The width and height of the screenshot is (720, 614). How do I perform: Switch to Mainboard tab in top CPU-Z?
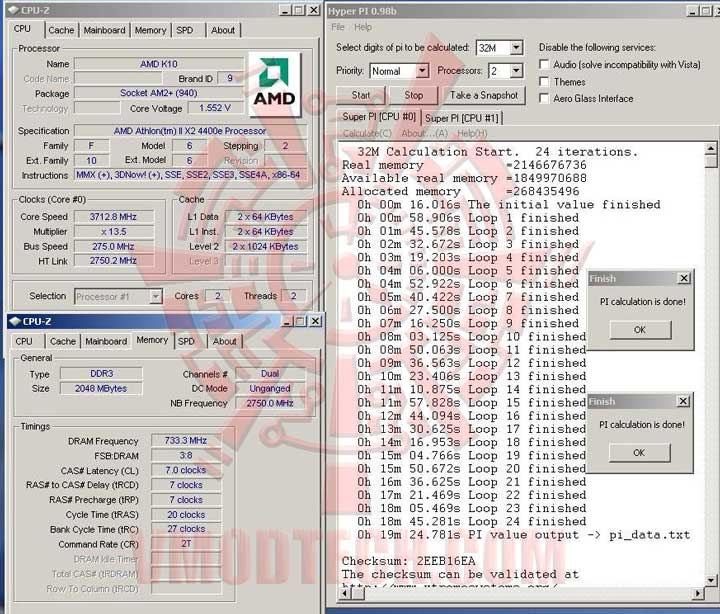[x=104, y=30]
